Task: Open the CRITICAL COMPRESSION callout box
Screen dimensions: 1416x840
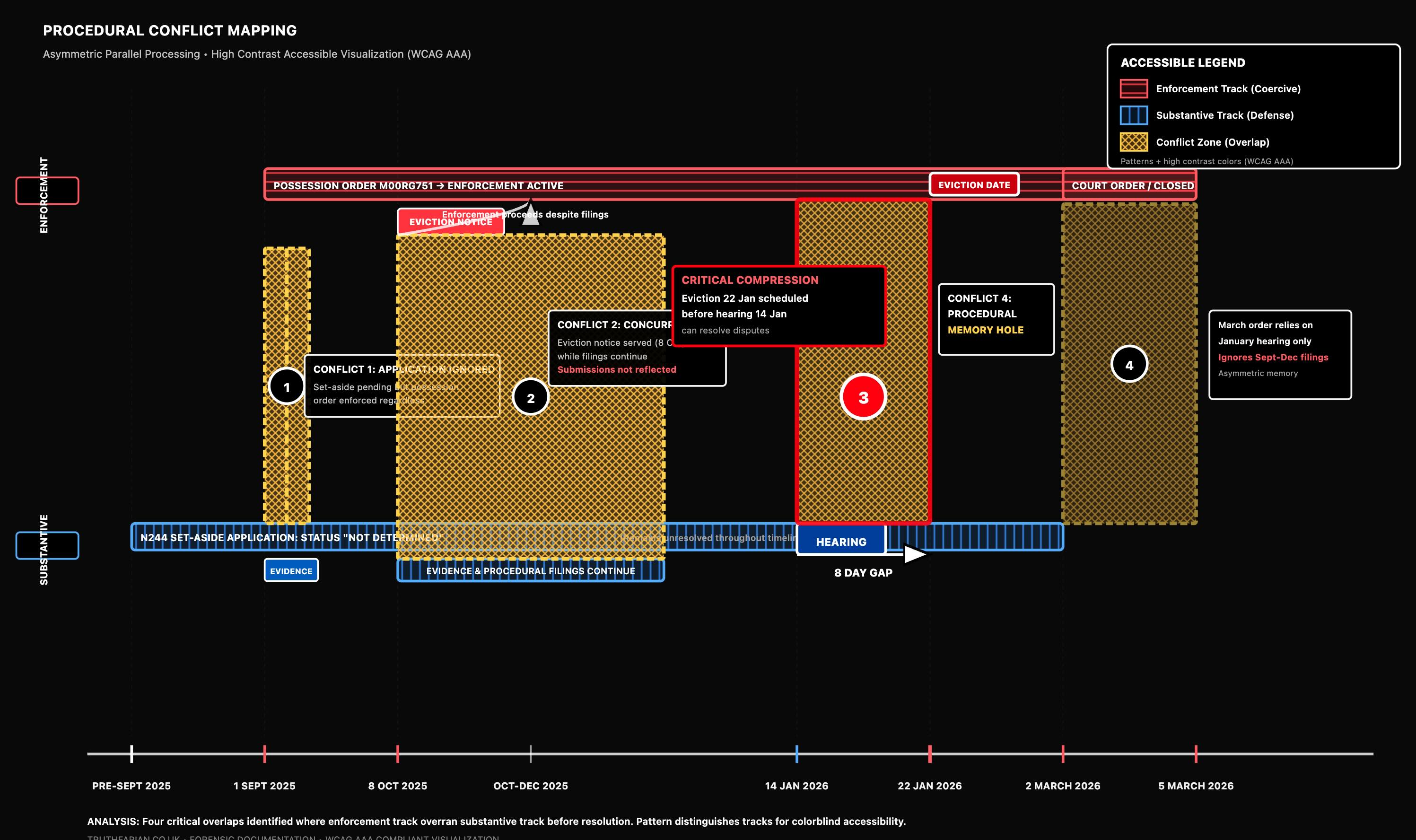Action: click(778, 306)
